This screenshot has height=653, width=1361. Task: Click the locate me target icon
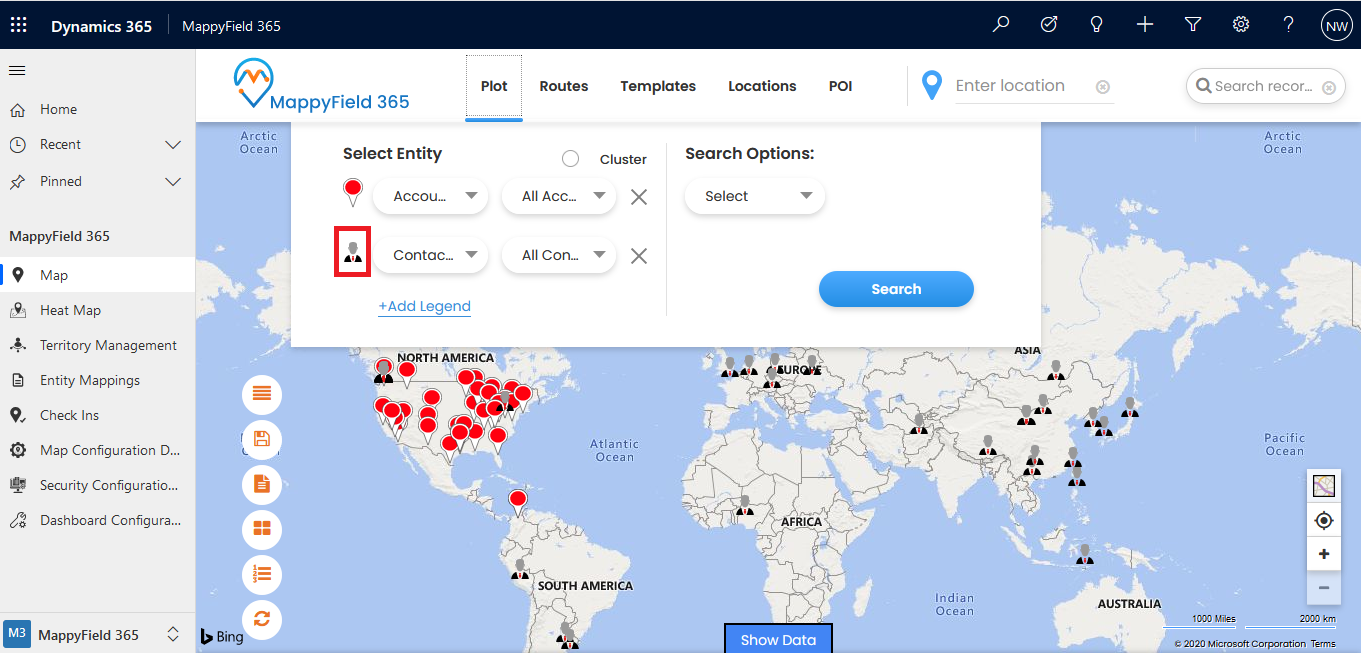1324,521
